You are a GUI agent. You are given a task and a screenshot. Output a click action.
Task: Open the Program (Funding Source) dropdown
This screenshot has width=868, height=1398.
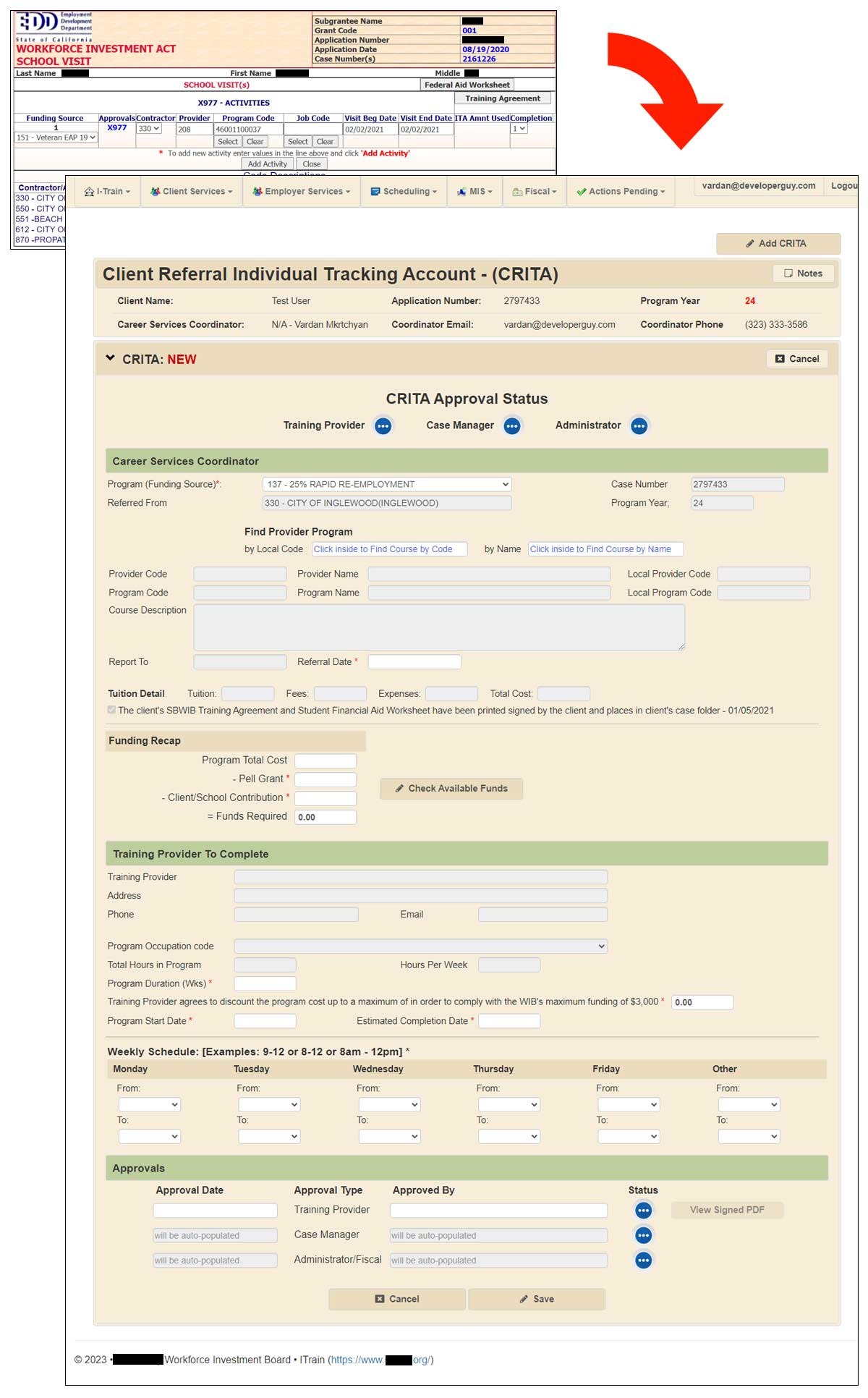coord(387,484)
